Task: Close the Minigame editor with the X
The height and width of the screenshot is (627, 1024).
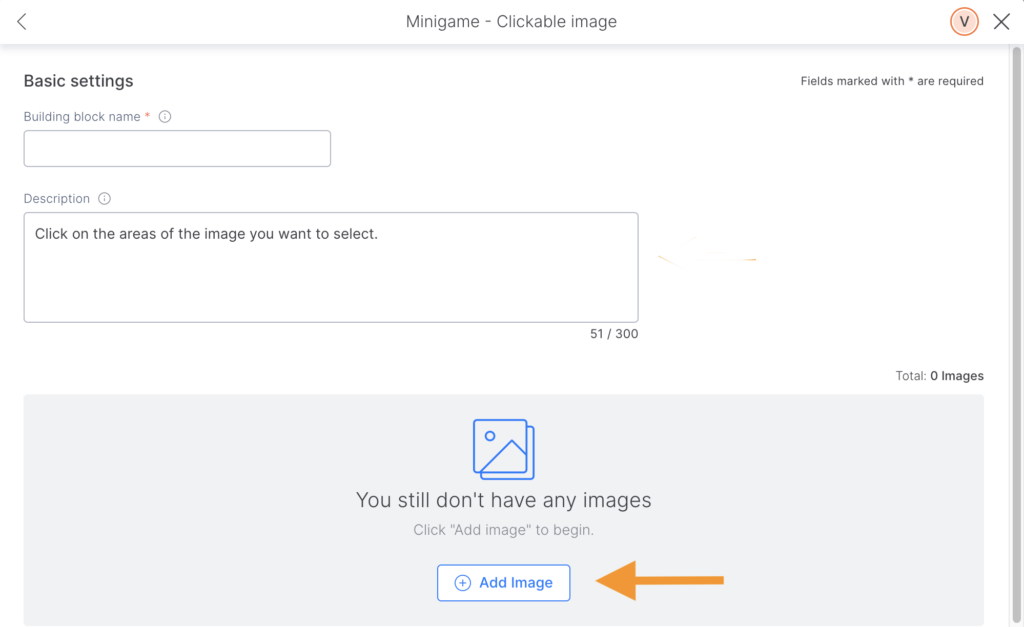Action: pyautogui.click(x=1001, y=22)
